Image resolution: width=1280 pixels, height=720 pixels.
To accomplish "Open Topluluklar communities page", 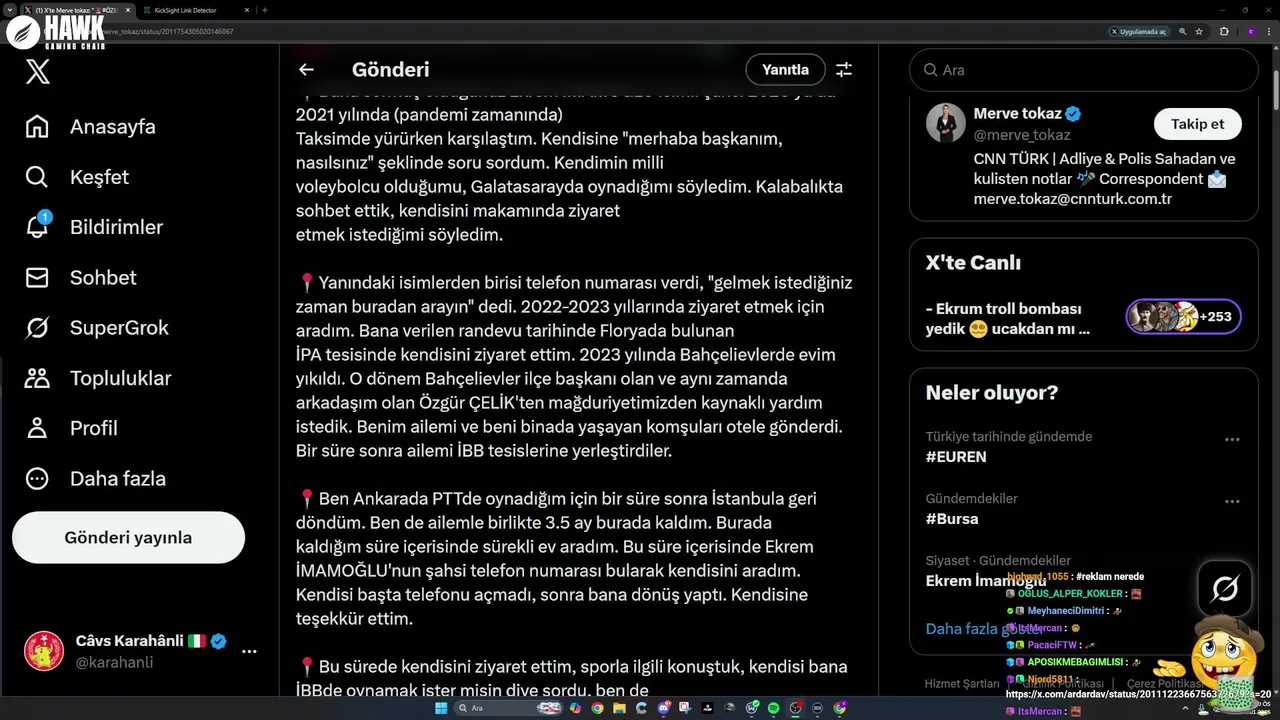I will click(98, 378).
